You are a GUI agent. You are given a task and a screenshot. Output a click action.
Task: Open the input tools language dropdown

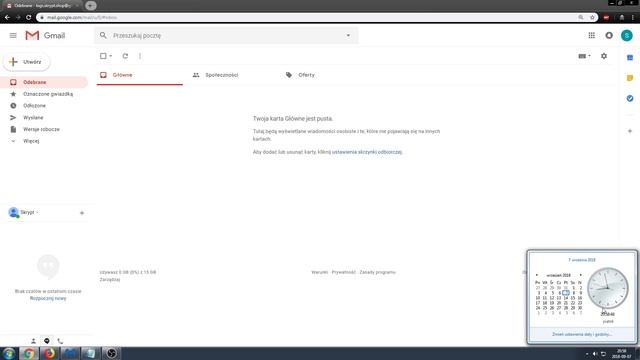pos(584,56)
